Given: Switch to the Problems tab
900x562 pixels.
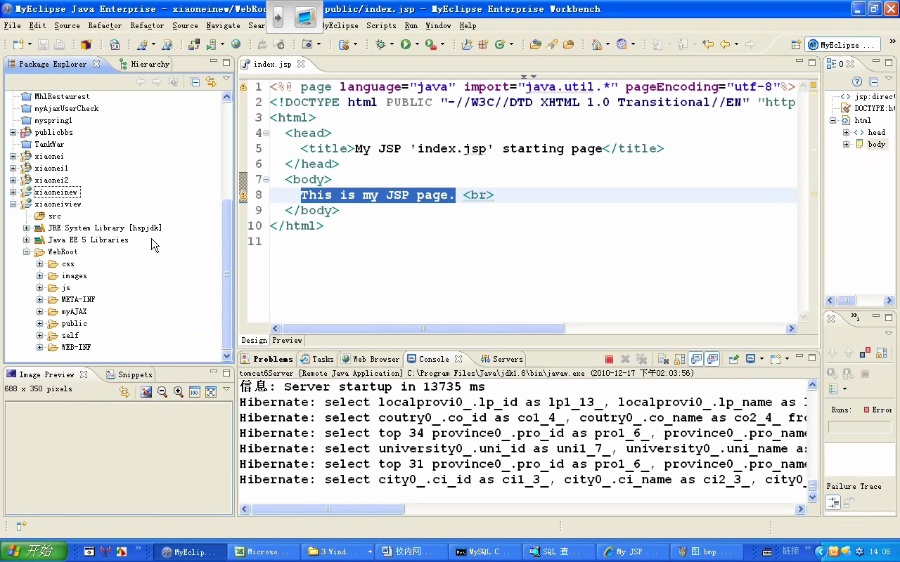Looking at the screenshot, I should (x=267, y=359).
